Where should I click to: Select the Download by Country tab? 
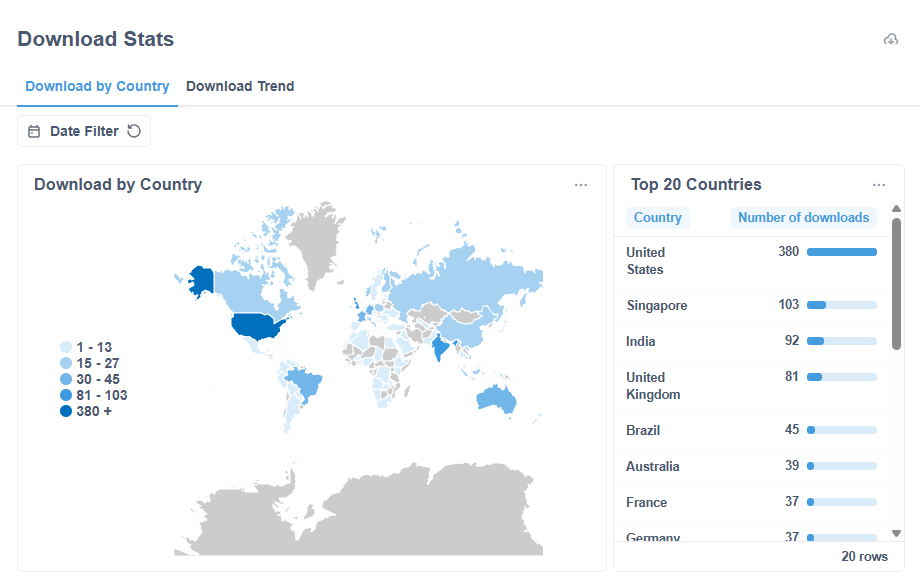click(x=97, y=86)
